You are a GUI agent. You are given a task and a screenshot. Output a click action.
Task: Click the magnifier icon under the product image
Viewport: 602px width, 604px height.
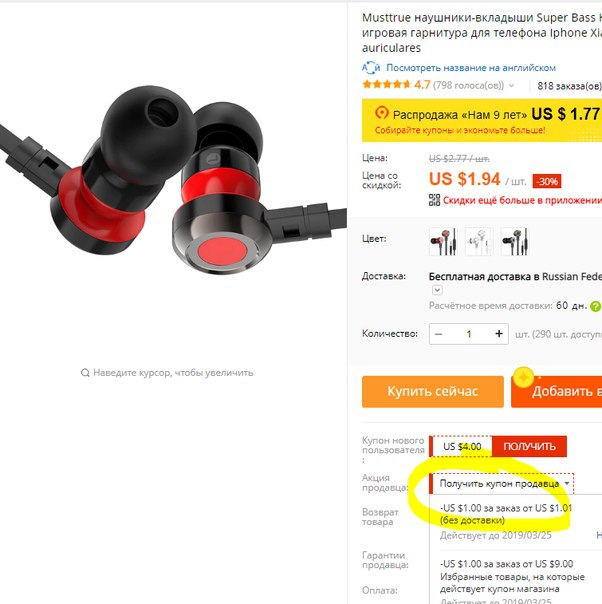[85, 373]
